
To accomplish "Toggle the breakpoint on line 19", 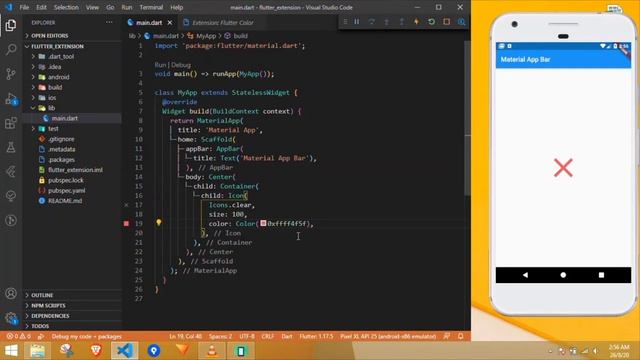I will [x=127, y=223].
